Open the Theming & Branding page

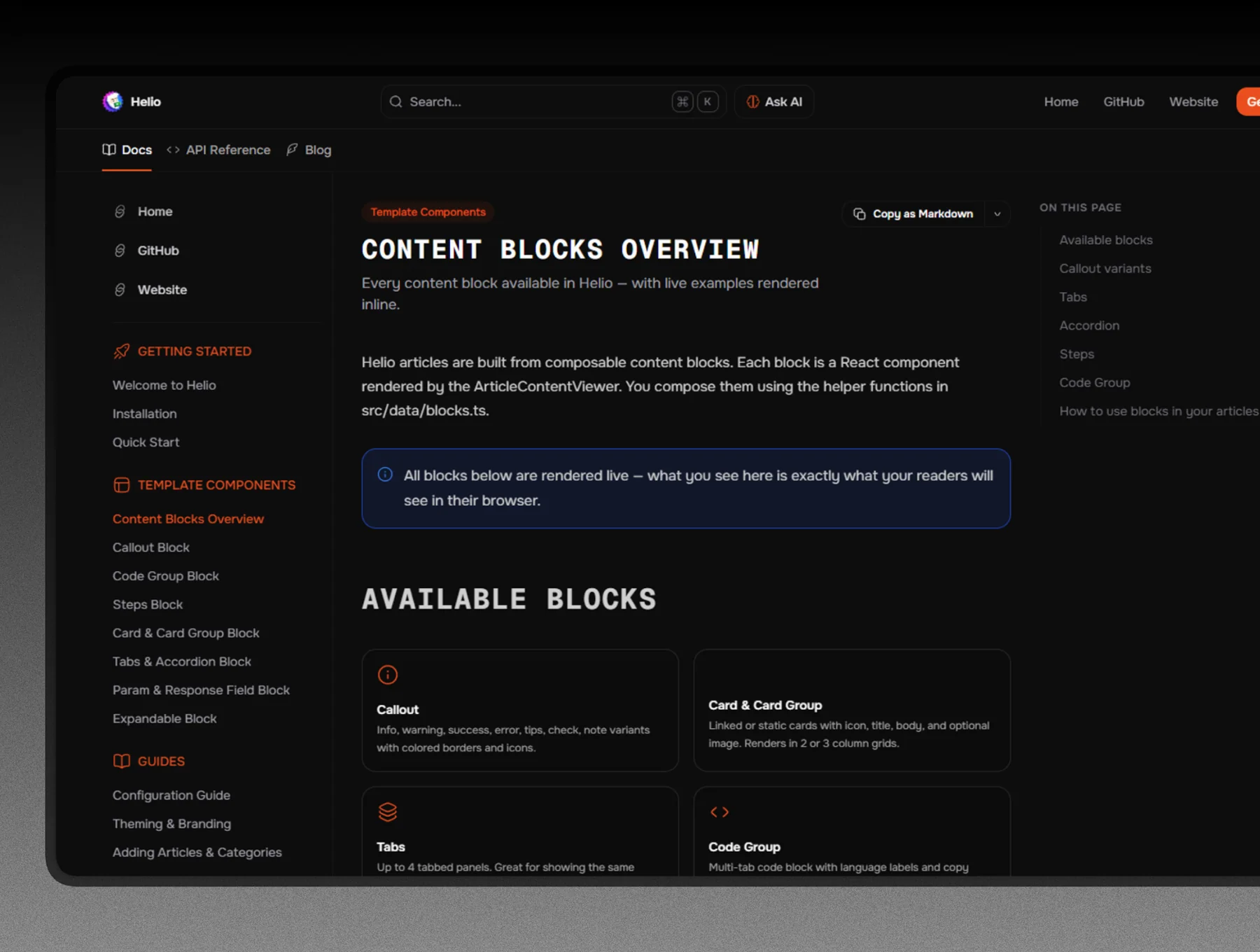(172, 824)
